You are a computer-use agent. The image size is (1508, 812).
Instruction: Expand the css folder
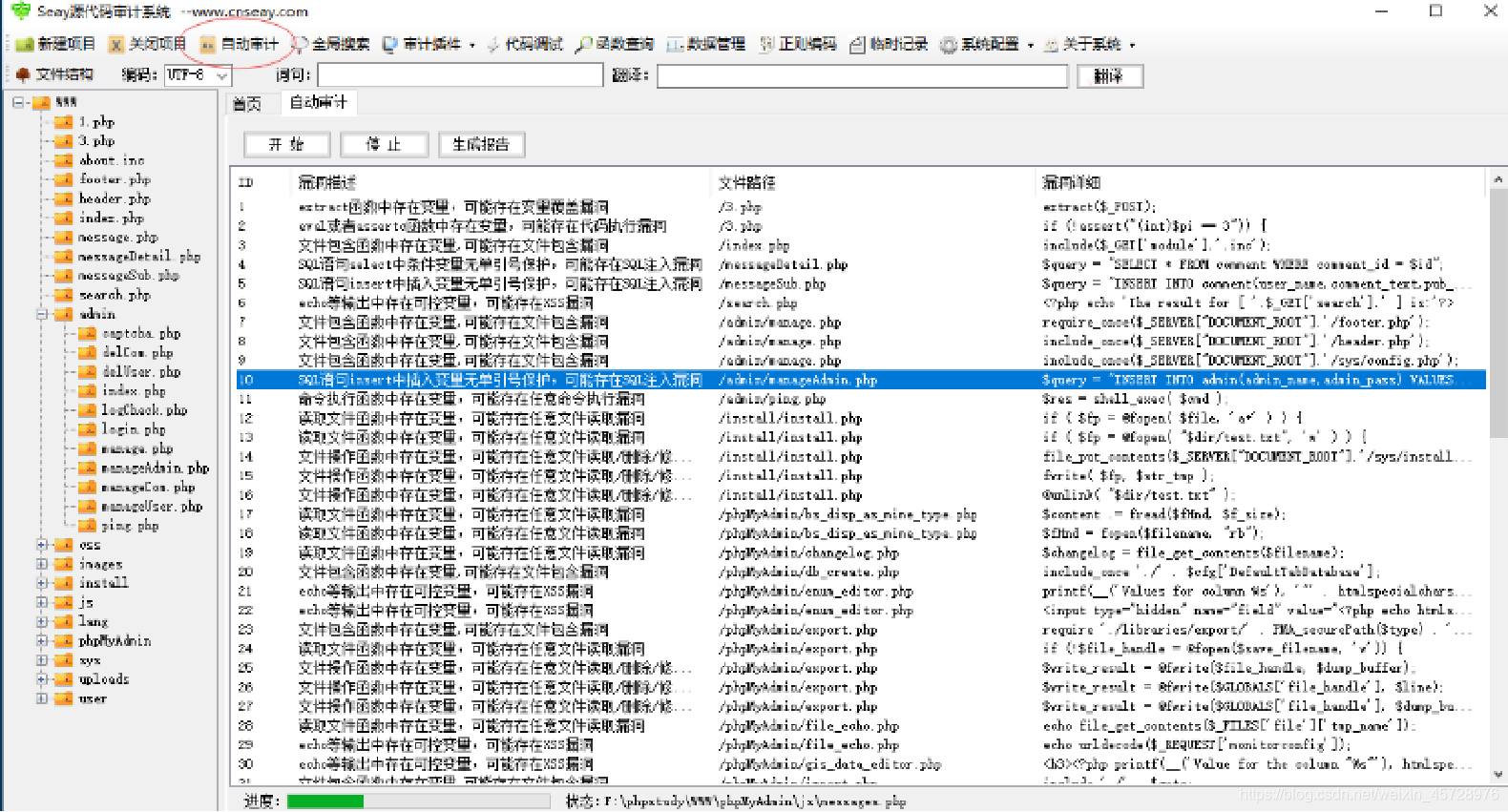pyautogui.click(x=42, y=545)
